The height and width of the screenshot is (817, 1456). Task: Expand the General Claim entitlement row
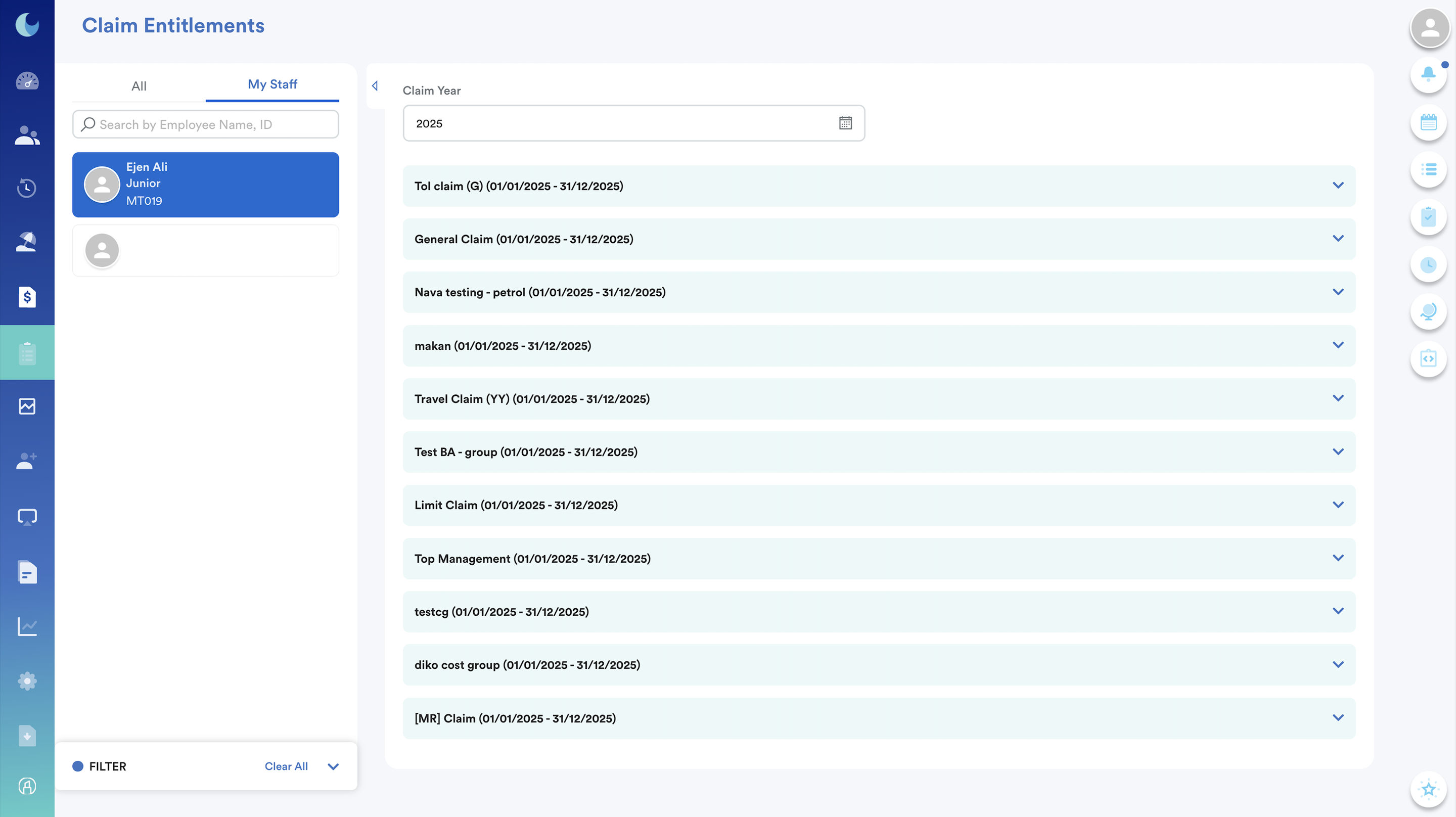click(x=1337, y=239)
